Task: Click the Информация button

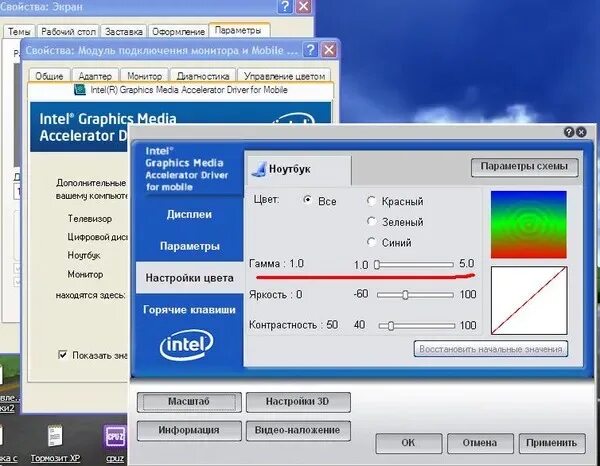Action: (x=189, y=430)
